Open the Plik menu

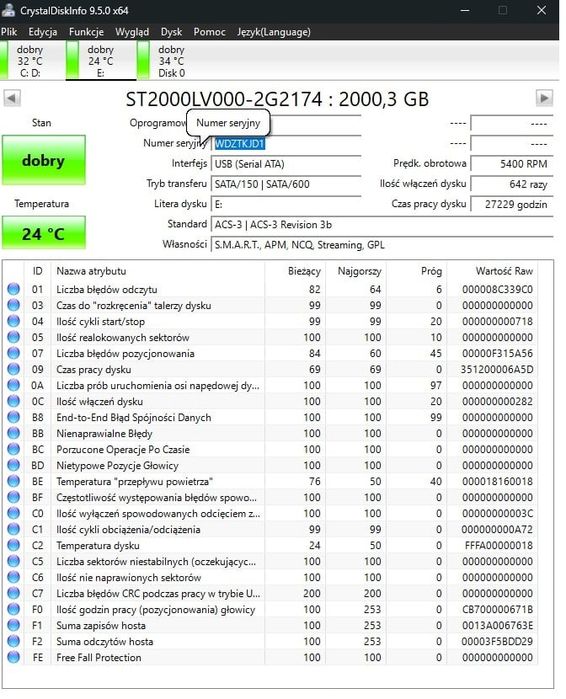tap(9, 32)
